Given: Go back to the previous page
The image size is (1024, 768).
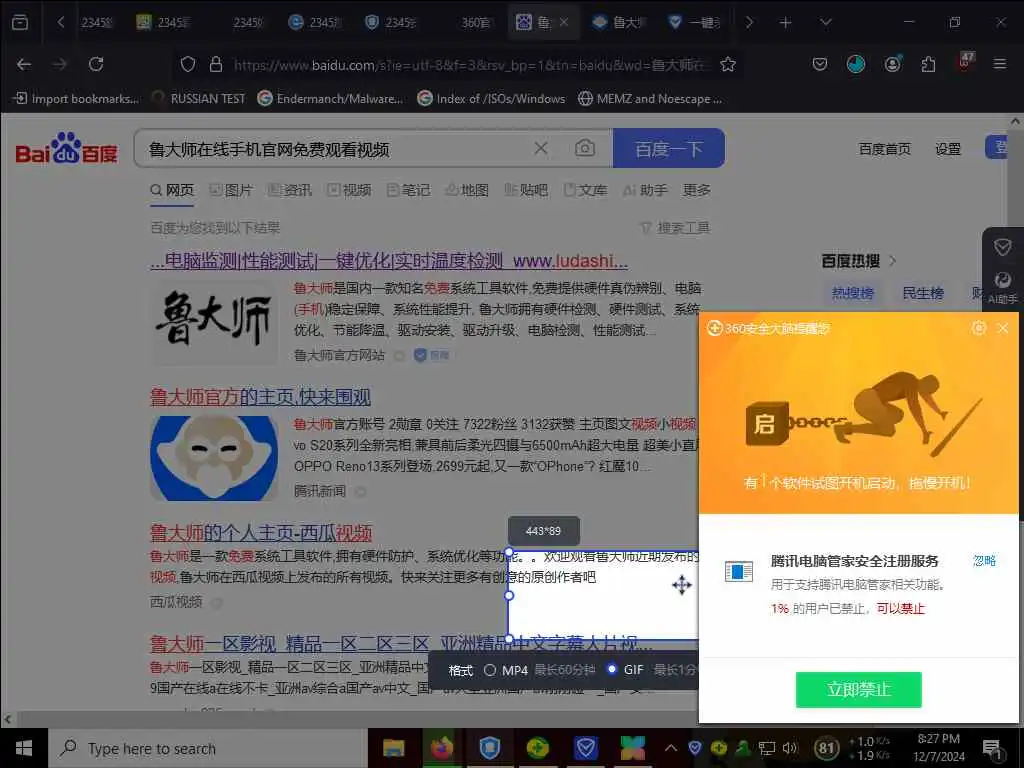Looking at the screenshot, I should (24, 64).
